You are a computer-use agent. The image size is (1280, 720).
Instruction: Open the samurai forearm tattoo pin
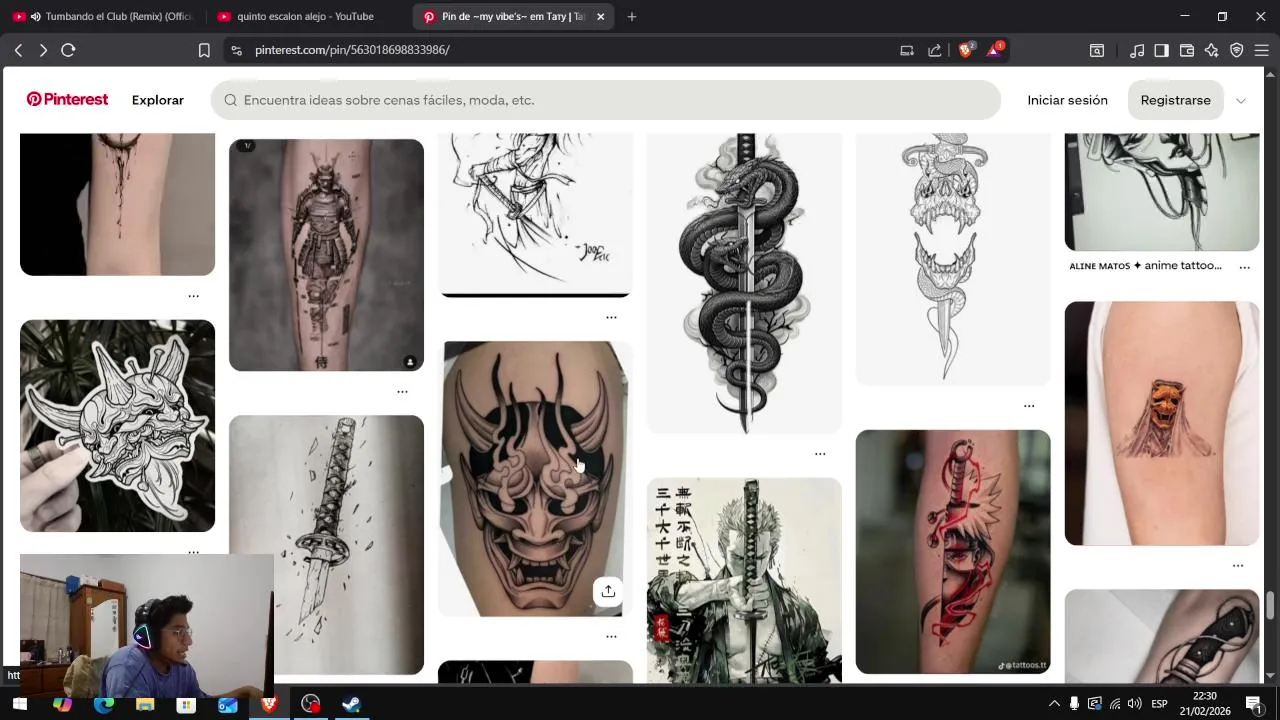coord(326,255)
